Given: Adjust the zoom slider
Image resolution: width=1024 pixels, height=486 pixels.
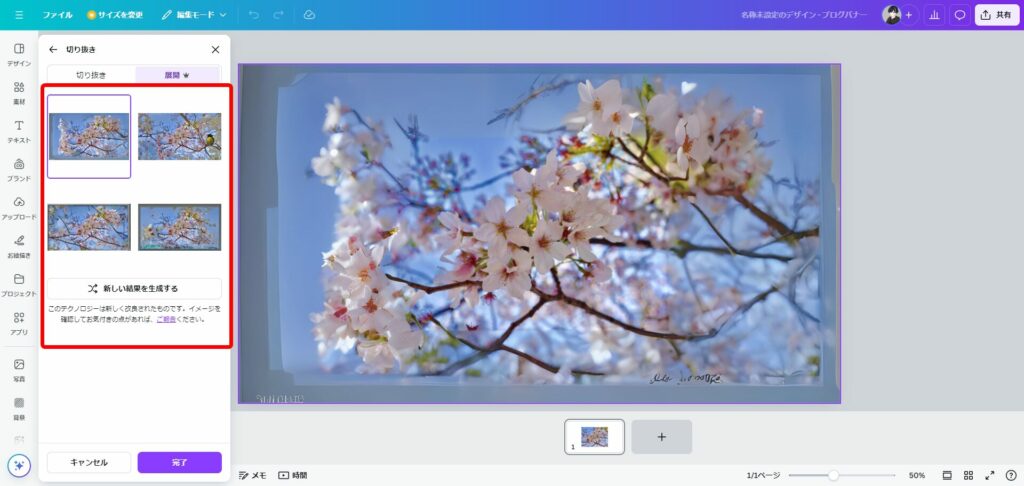Looking at the screenshot, I should click(x=842, y=476).
